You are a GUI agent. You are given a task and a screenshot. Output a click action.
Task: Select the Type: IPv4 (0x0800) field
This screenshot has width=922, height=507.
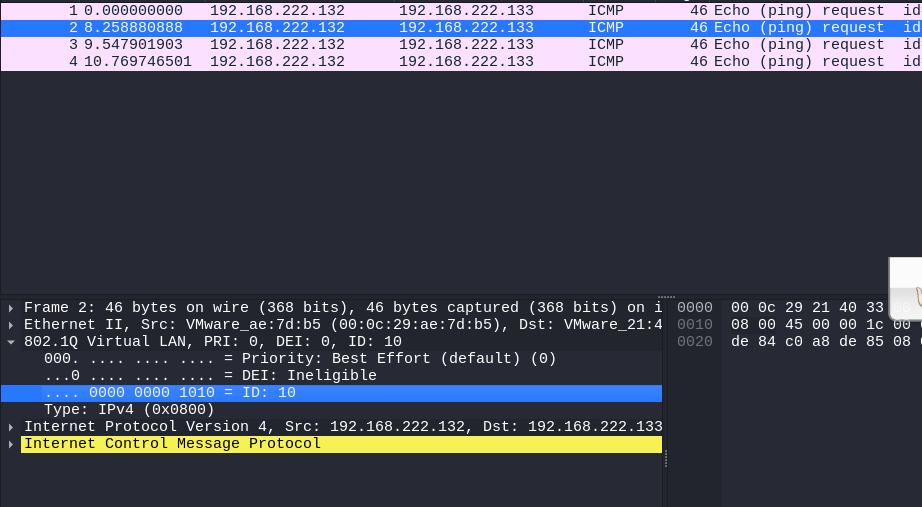pyautogui.click(x=129, y=410)
